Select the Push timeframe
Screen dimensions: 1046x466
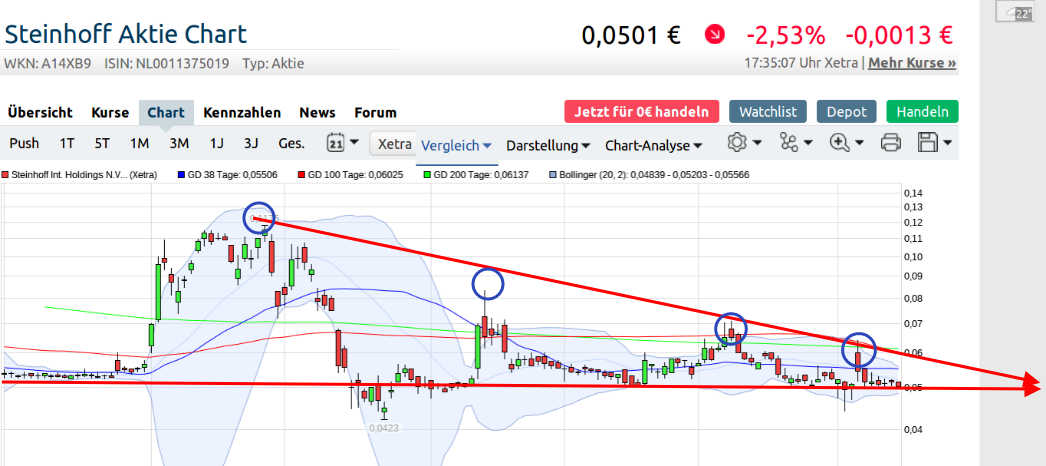[x=24, y=143]
